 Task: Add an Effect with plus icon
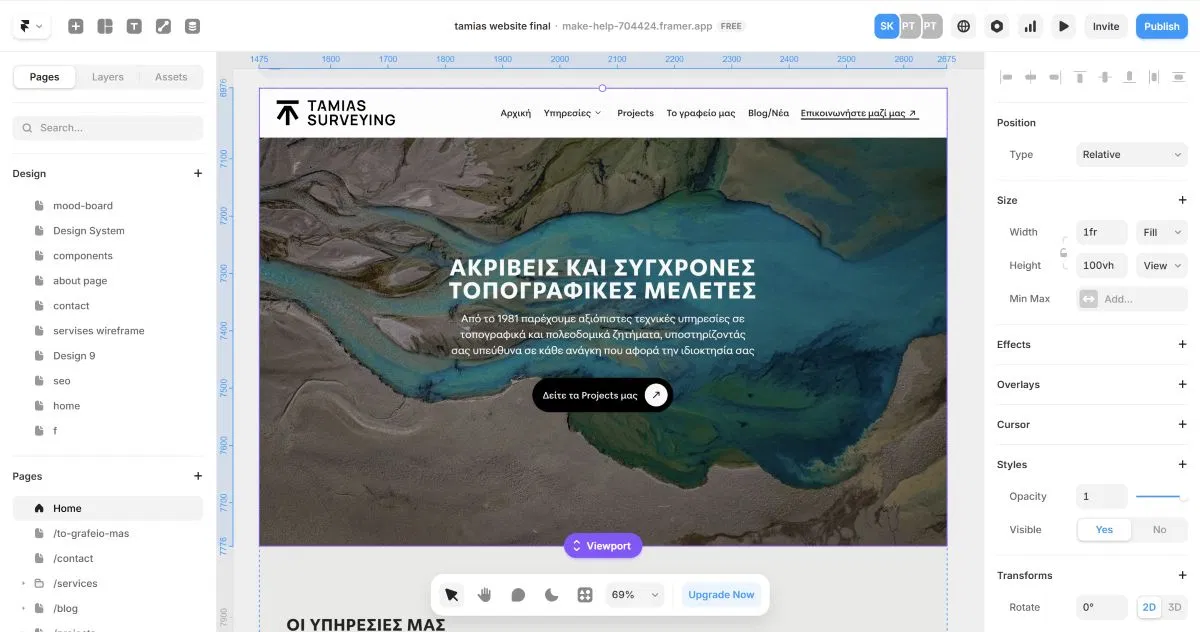(1182, 344)
